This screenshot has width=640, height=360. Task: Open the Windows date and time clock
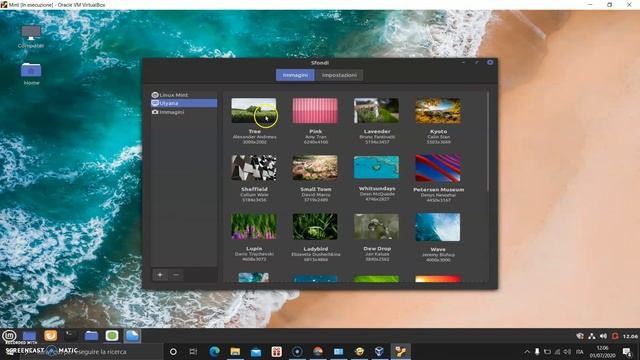coord(602,351)
